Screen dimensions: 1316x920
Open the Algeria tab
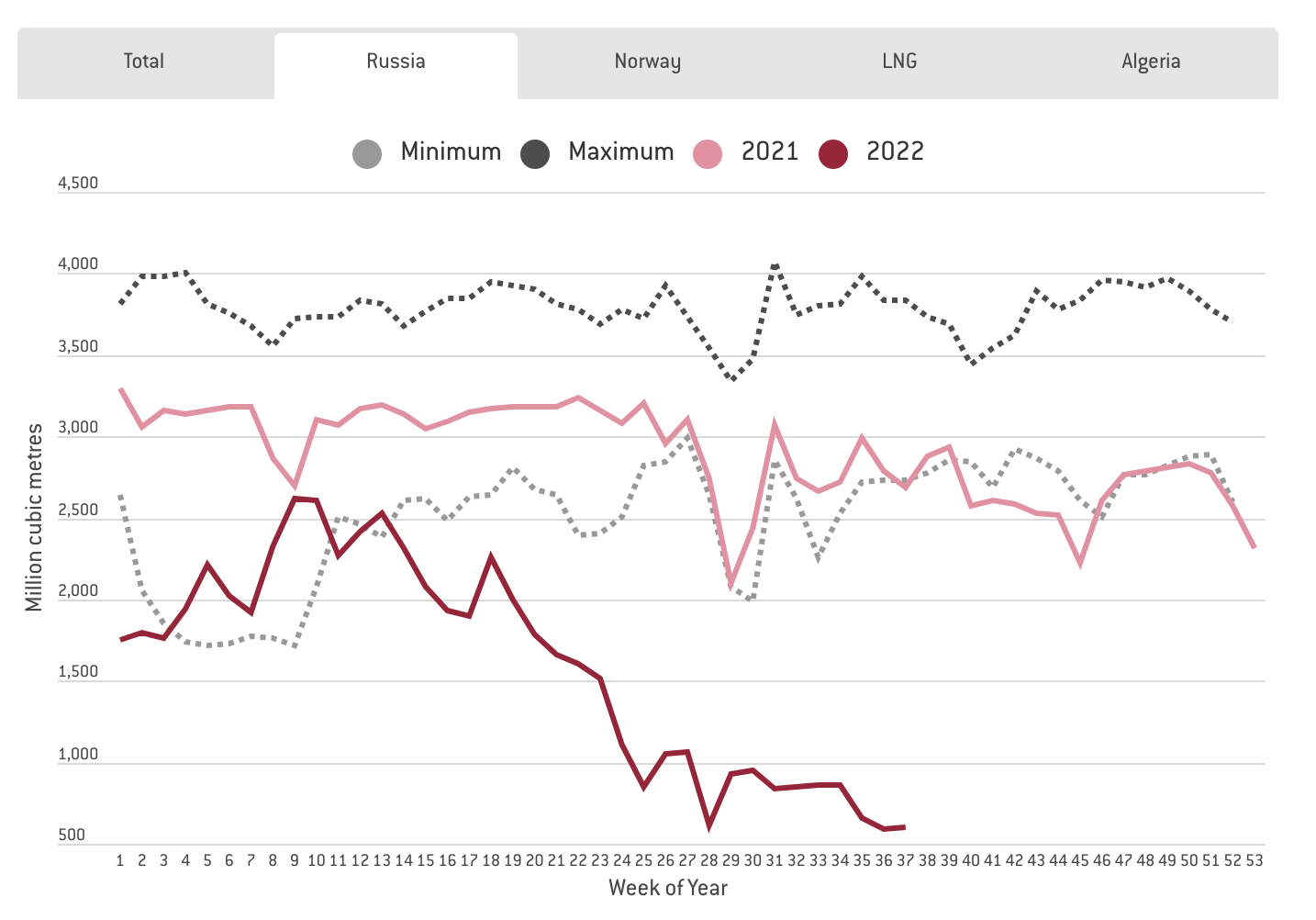[1151, 62]
